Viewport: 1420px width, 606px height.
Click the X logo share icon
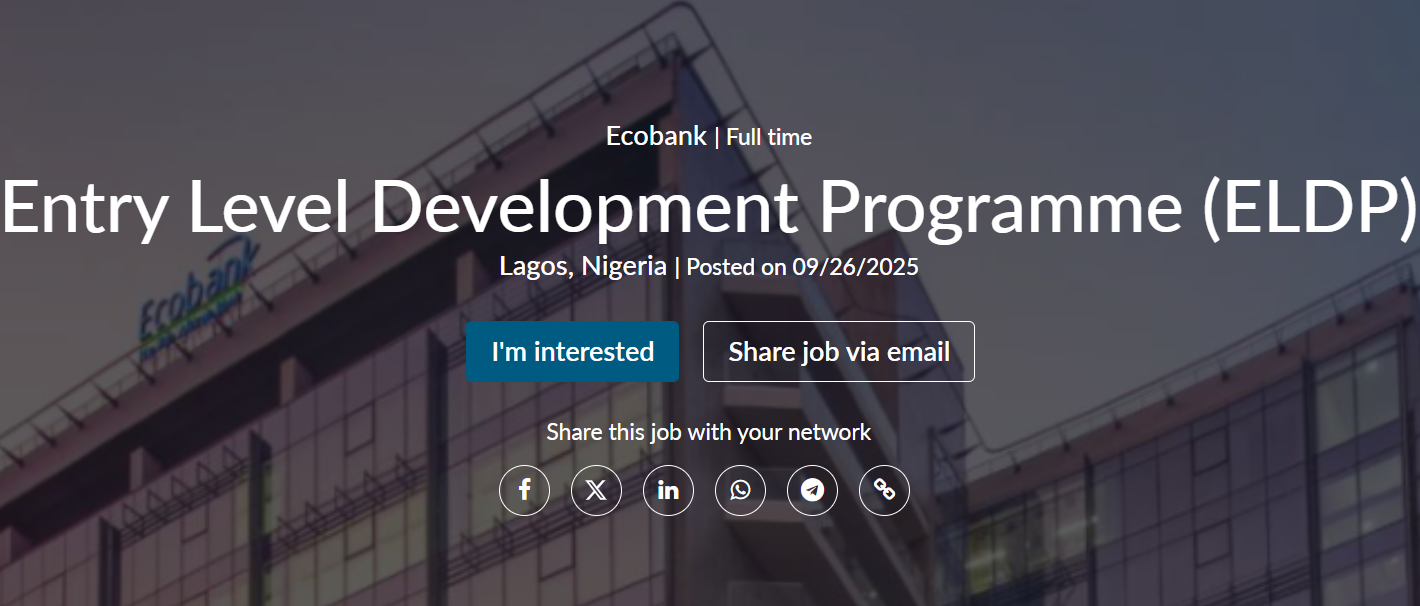pyautogui.click(x=596, y=490)
